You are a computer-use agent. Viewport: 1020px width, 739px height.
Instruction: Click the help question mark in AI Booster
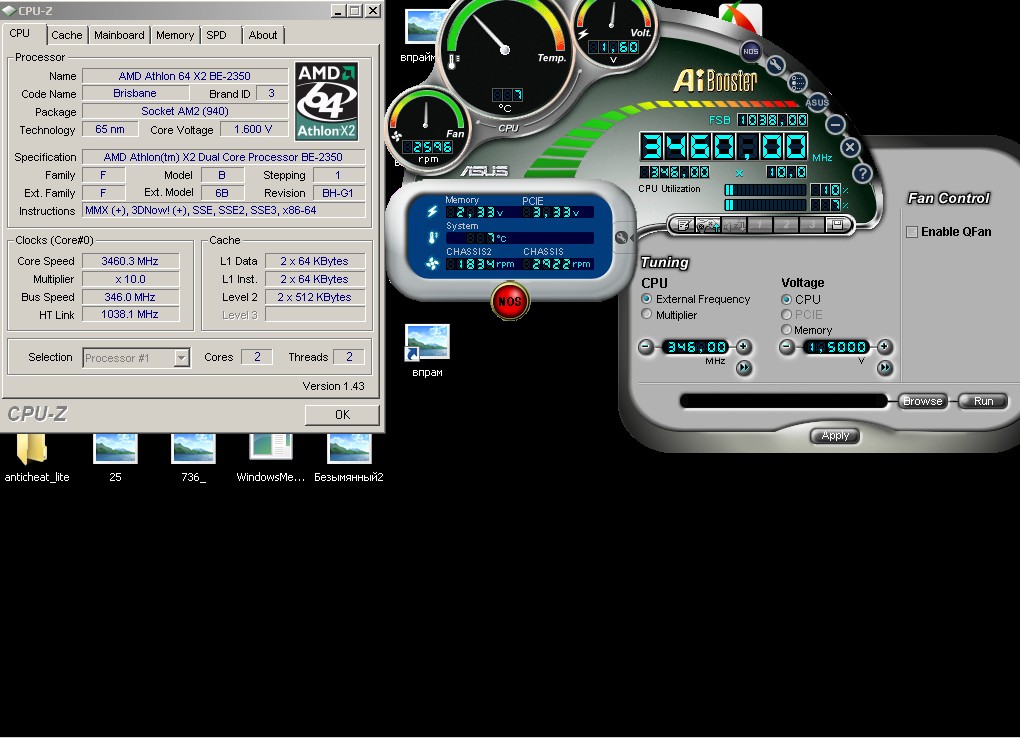click(x=862, y=173)
